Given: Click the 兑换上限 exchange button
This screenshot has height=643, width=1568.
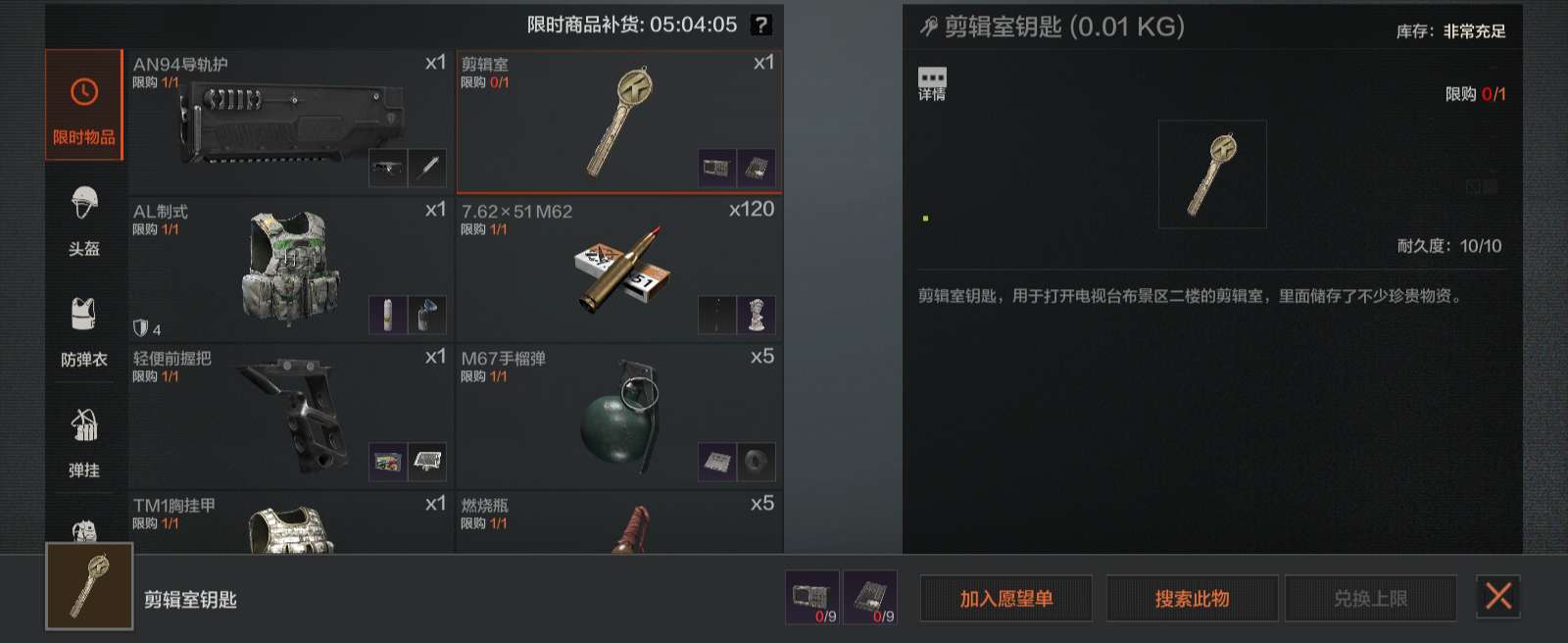Looking at the screenshot, I should tap(1370, 598).
